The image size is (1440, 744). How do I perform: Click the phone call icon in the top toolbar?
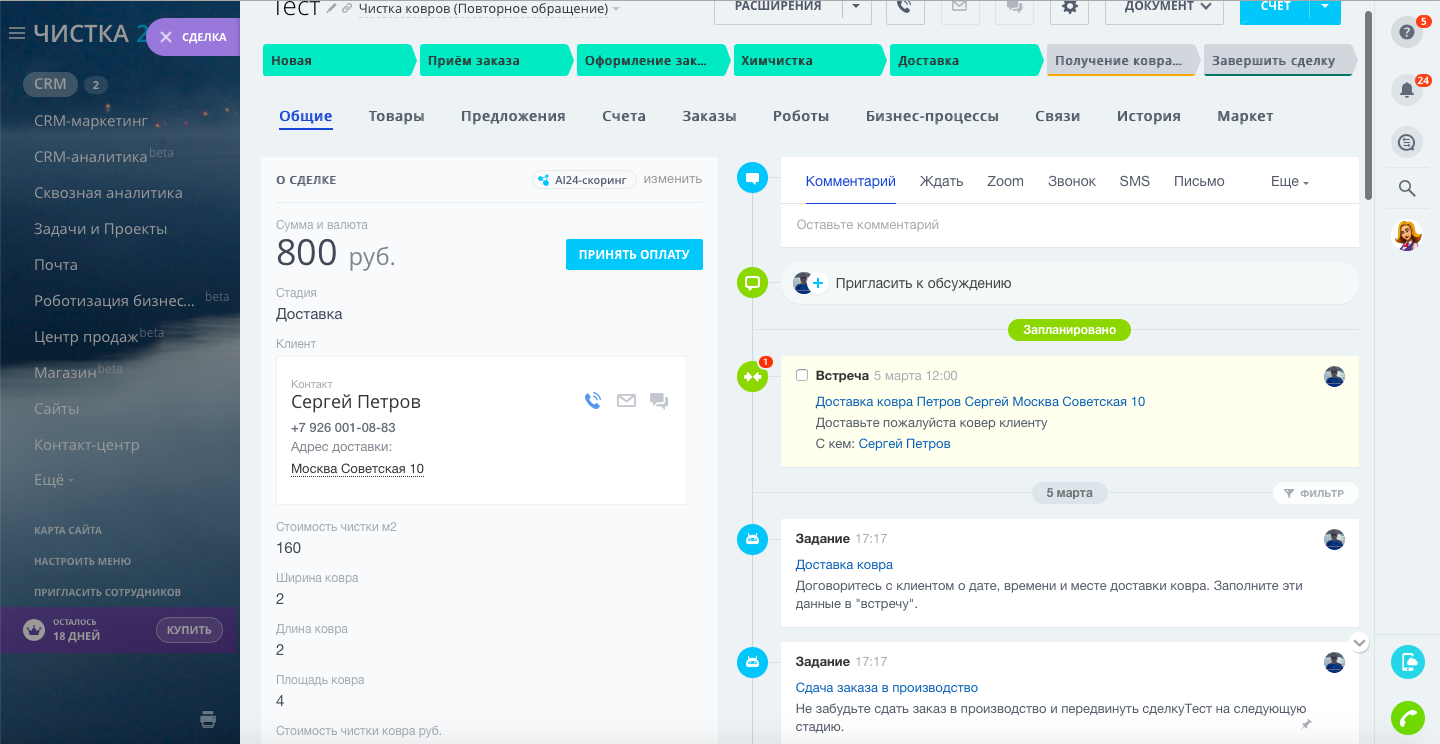coord(905,8)
